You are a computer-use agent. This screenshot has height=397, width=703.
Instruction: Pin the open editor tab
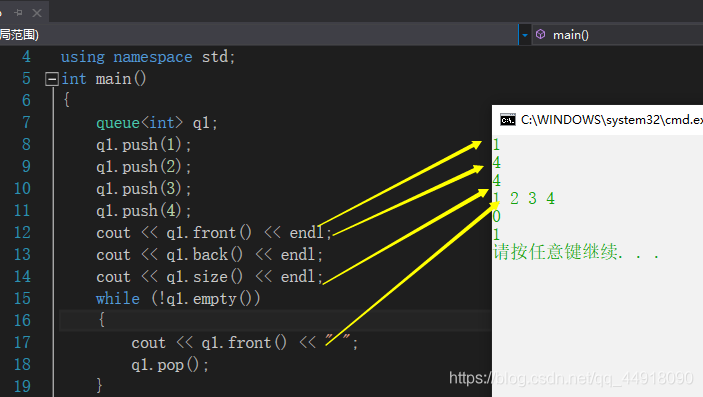click(x=18, y=13)
